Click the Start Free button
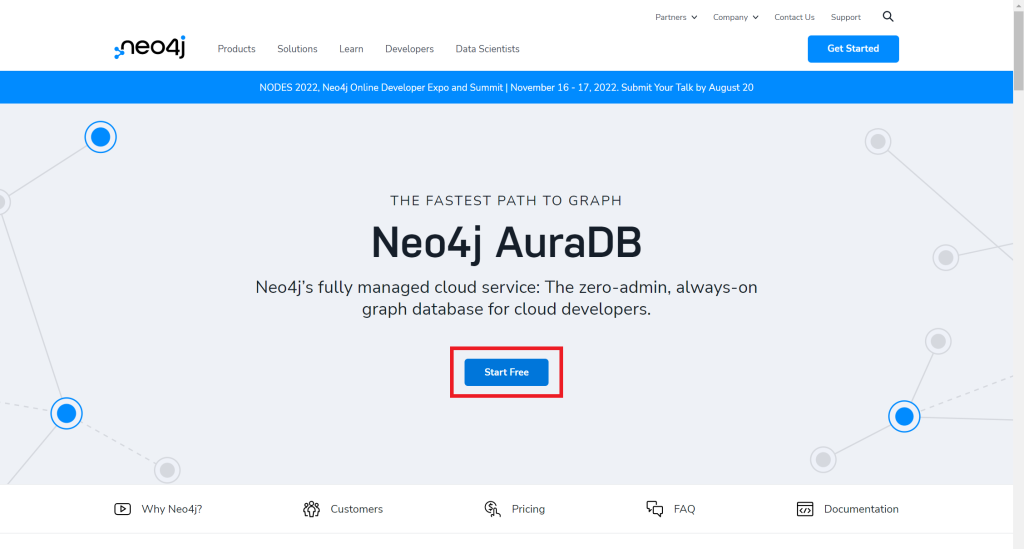The width and height of the screenshot is (1024, 549). click(506, 372)
